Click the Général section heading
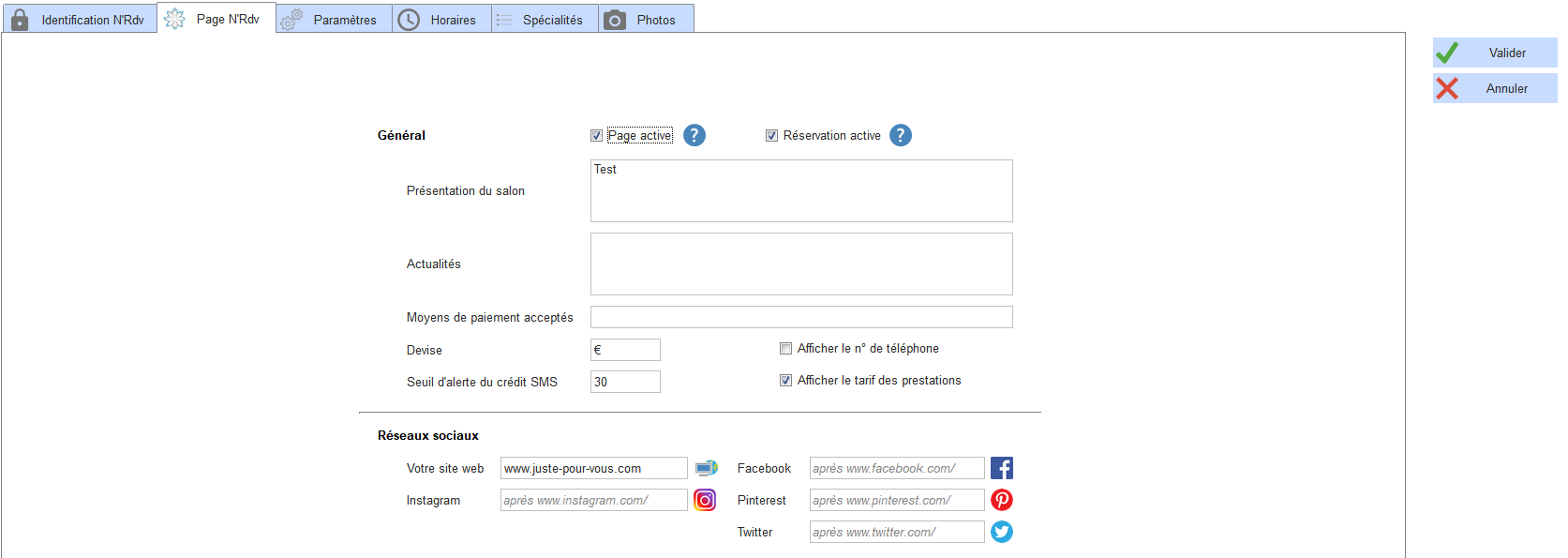The width and height of the screenshot is (1568, 558). pos(401,135)
